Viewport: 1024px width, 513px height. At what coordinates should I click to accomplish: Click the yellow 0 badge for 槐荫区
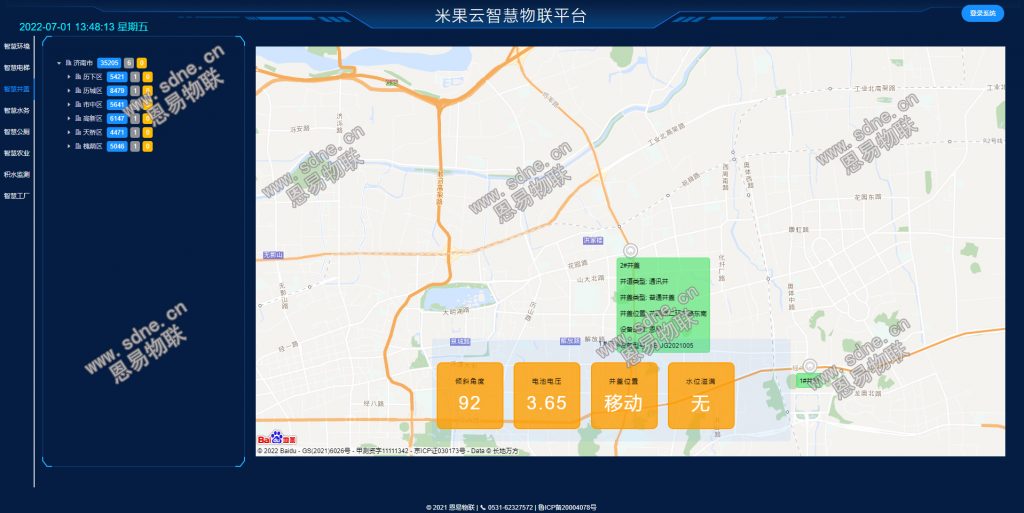pyautogui.click(x=147, y=146)
